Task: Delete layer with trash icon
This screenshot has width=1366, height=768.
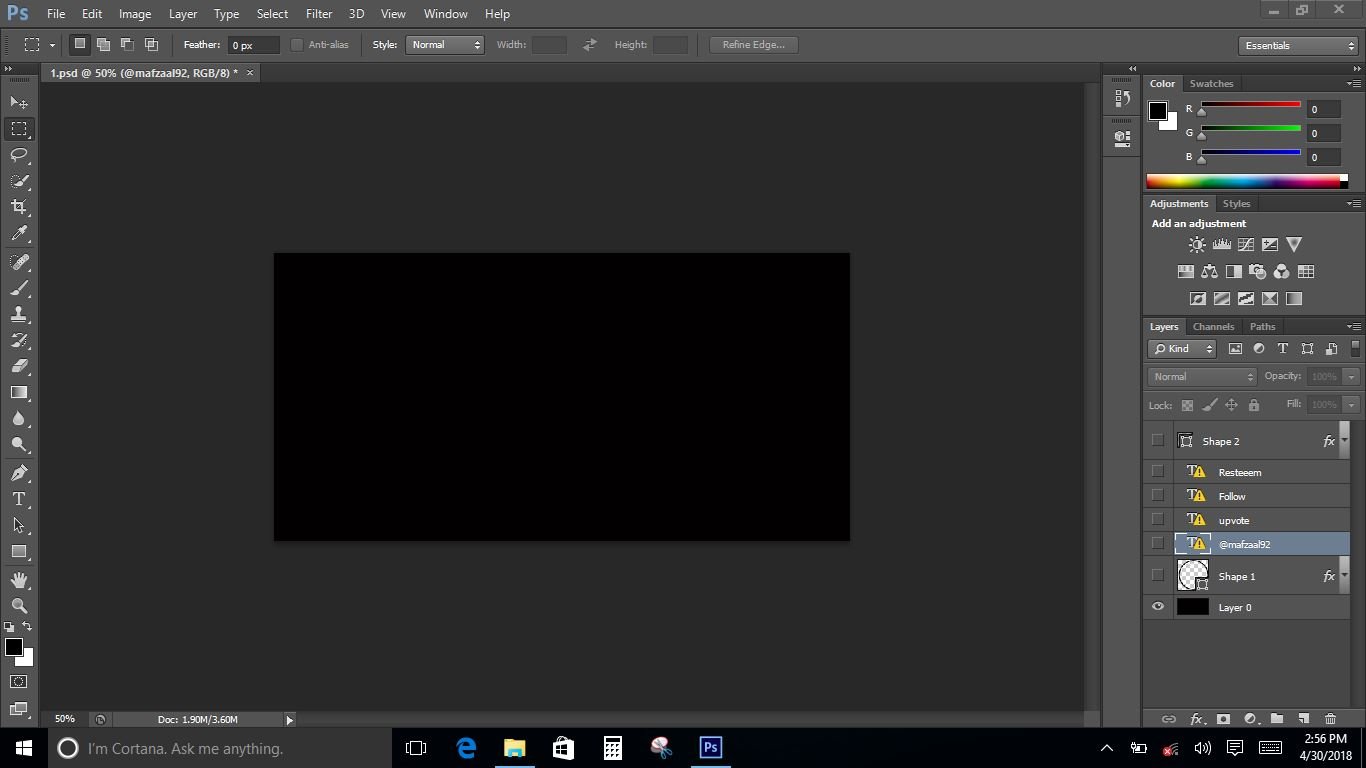Action: (1330, 719)
